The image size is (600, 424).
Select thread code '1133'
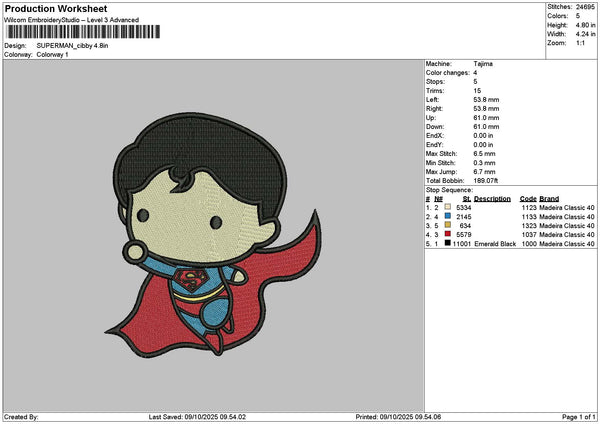(x=529, y=217)
